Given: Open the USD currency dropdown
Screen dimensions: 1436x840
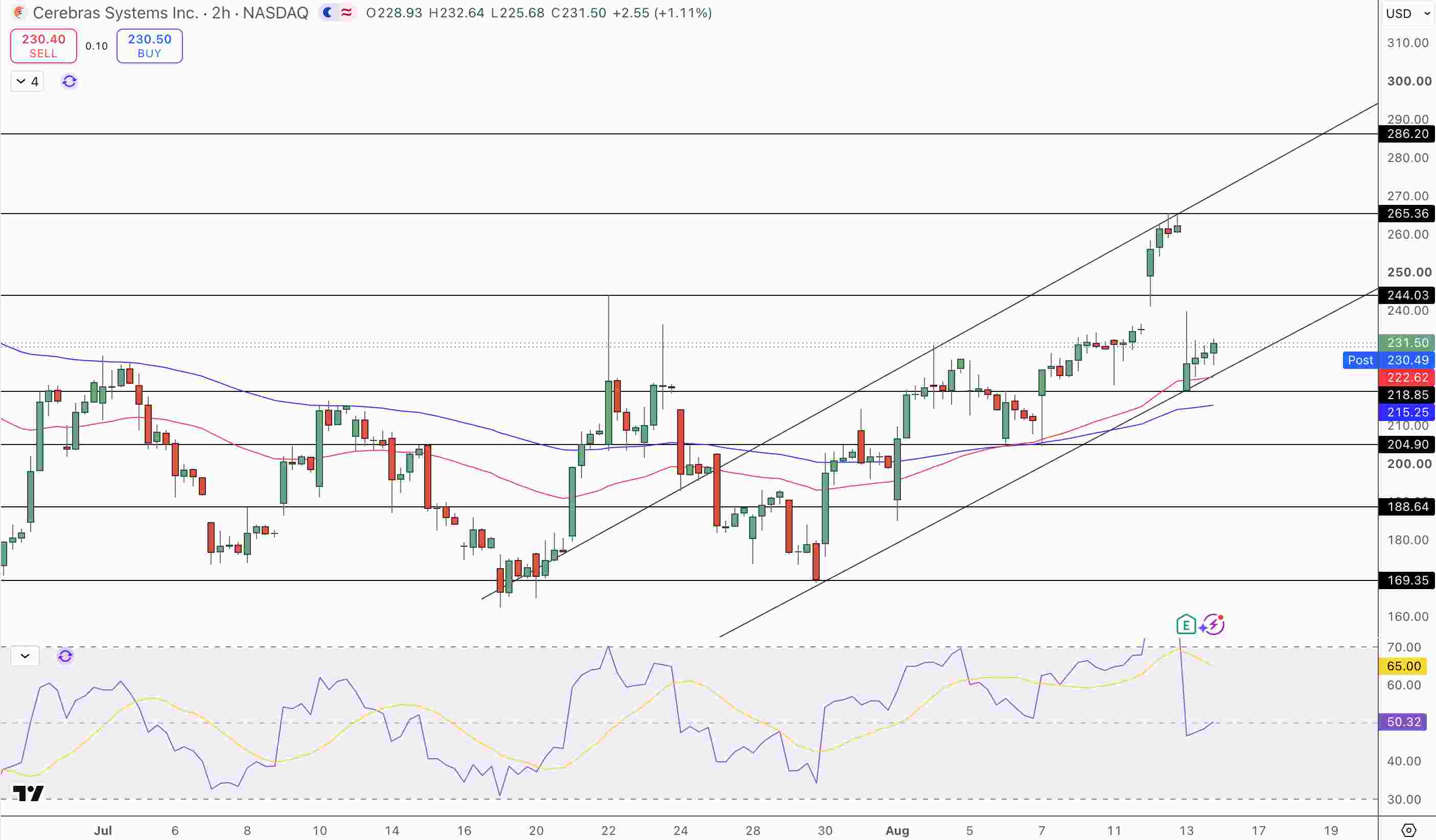Looking at the screenshot, I should click(1408, 13).
